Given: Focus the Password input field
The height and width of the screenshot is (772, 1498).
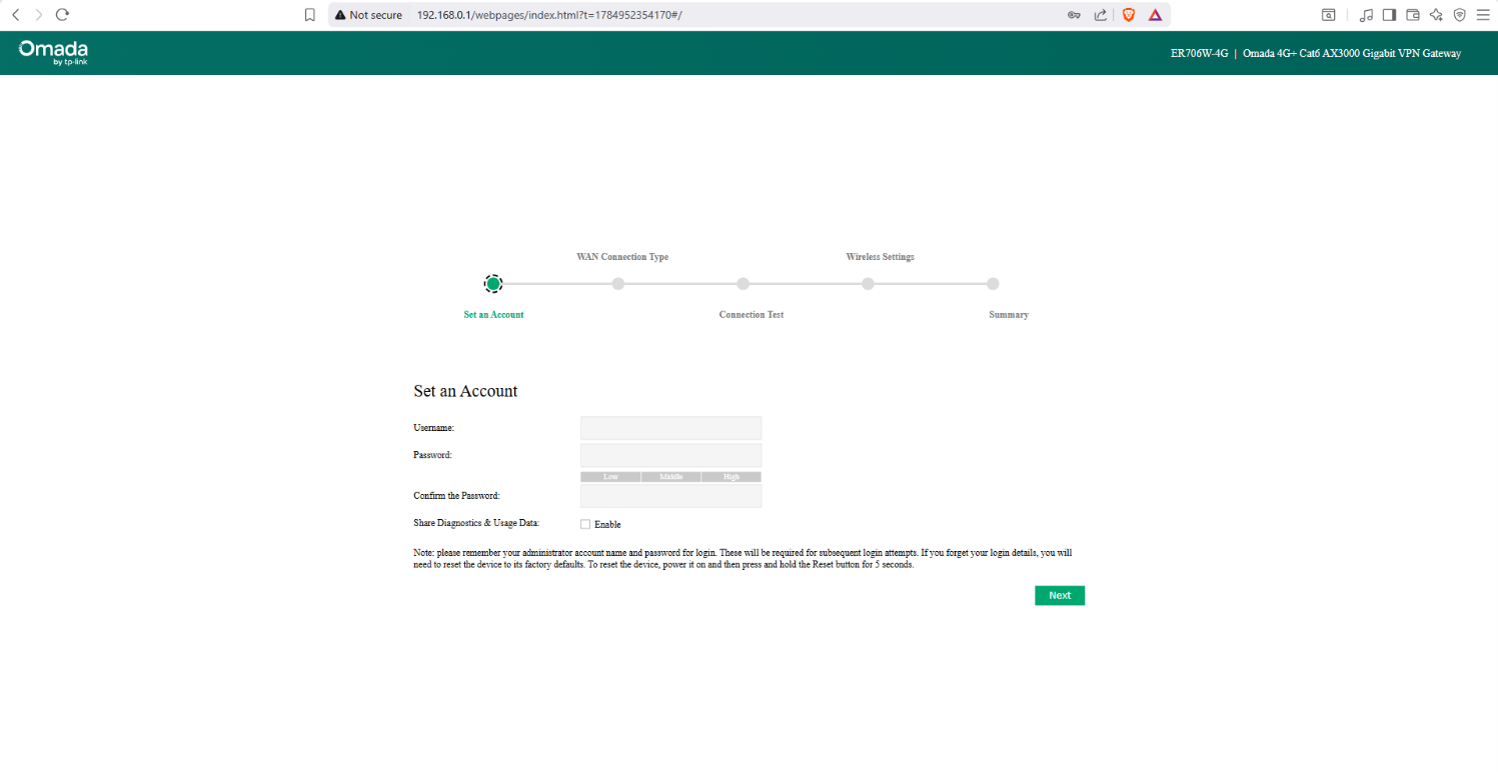Looking at the screenshot, I should point(671,456).
